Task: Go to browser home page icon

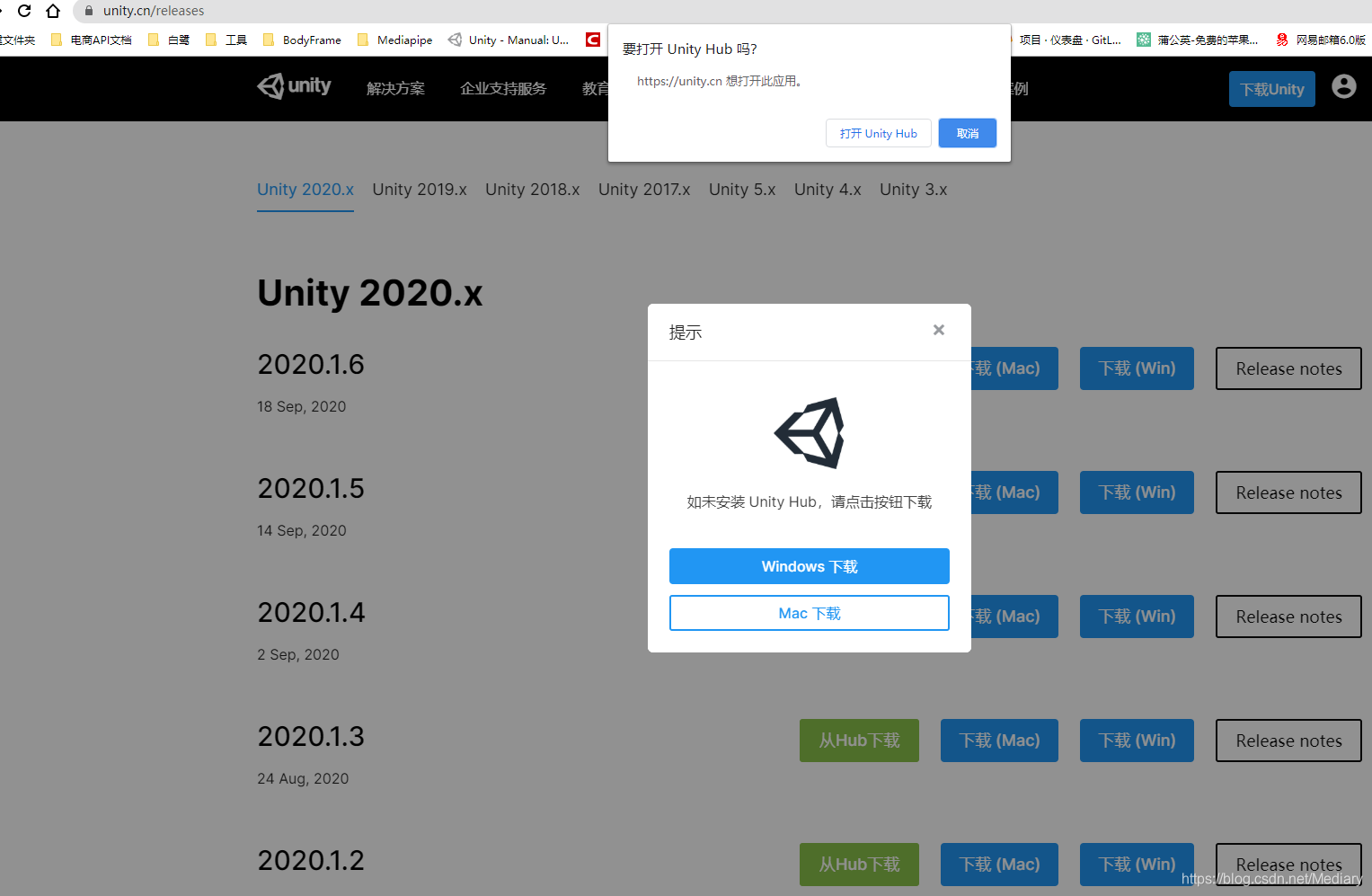Action: click(x=53, y=11)
